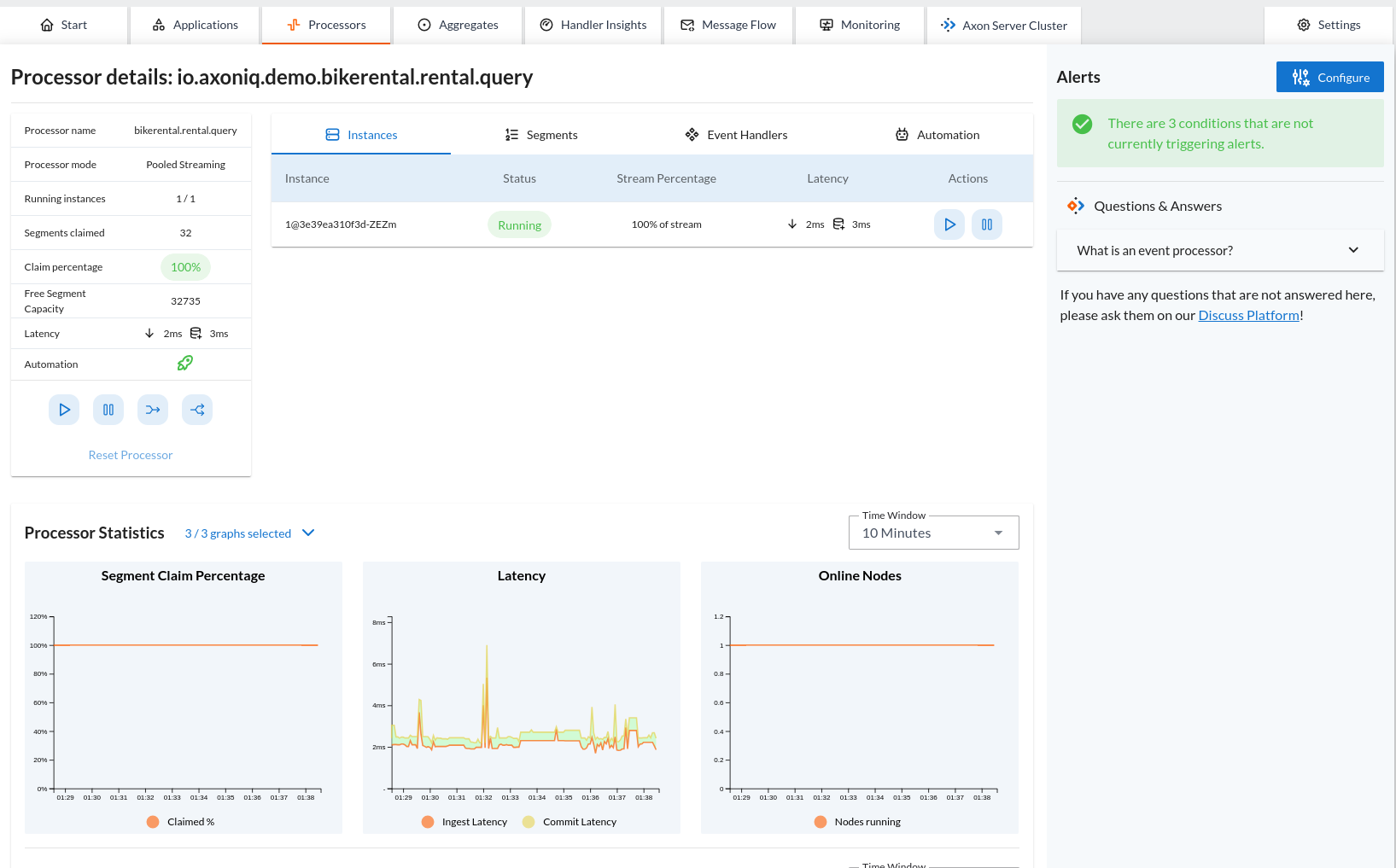Open Handler Insights tab
This screenshot has height=868, width=1396.
click(x=593, y=25)
